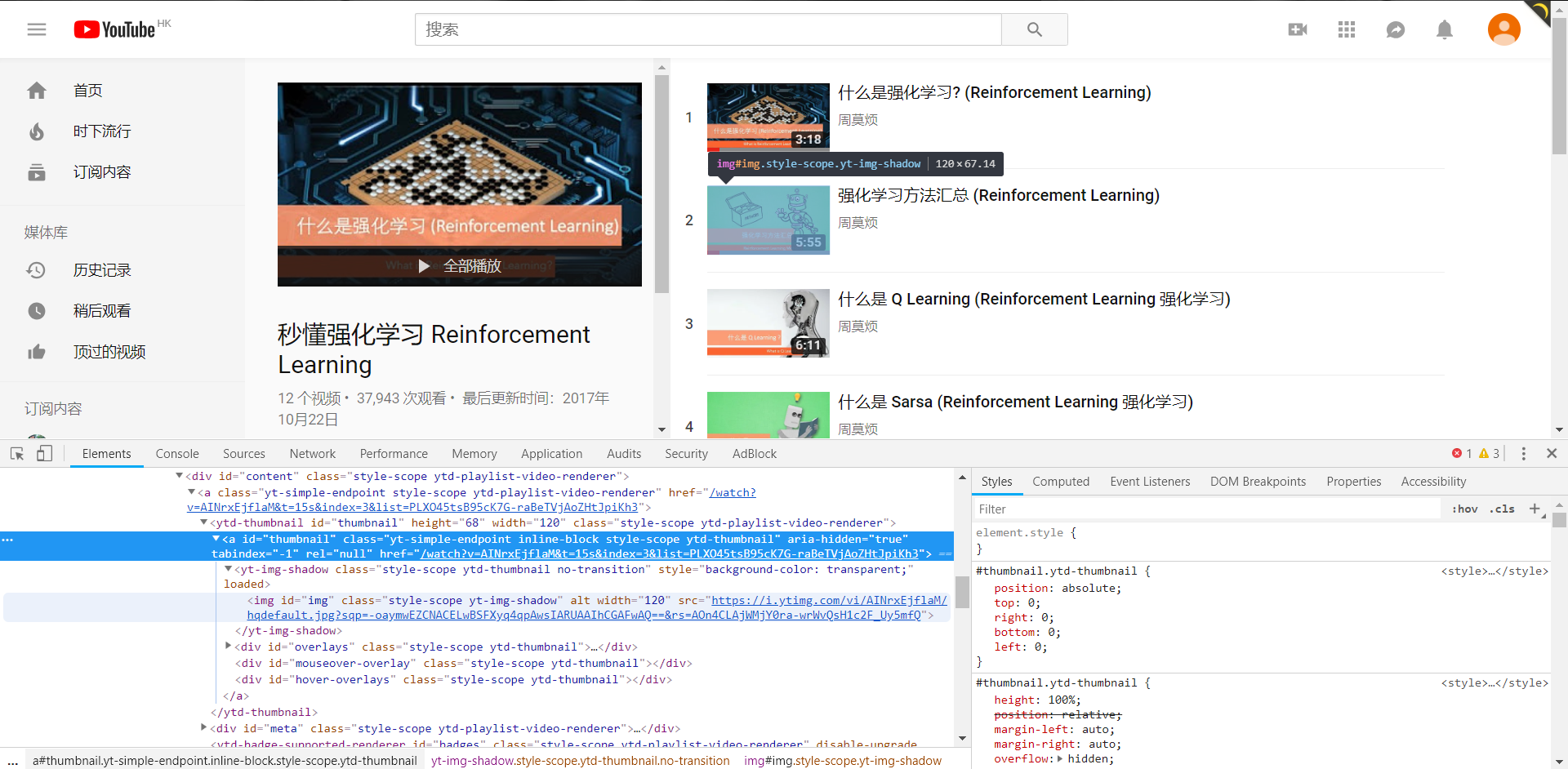Open the DOM Breakpoints tab
This screenshot has width=1568, height=769.
pyautogui.click(x=1258, y=482)
